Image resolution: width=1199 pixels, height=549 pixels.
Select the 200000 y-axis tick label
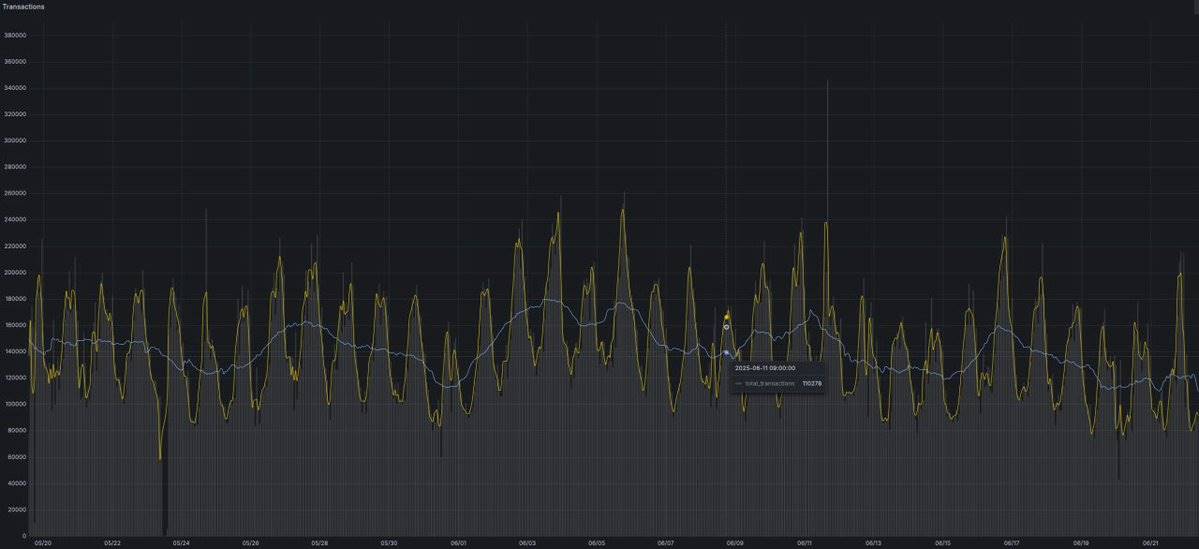click(x=14, y=272)
